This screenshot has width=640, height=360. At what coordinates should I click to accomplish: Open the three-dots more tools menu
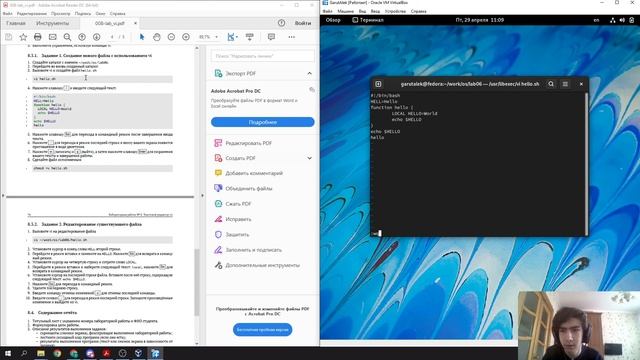pyautogui.click(x=291, y=37)
